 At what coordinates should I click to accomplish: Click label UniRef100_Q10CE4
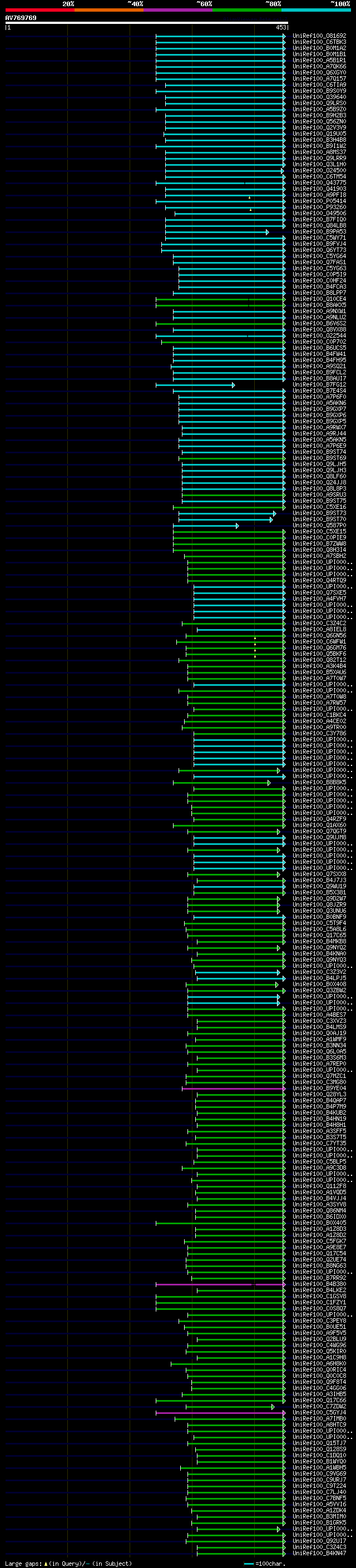pos(319,299)
